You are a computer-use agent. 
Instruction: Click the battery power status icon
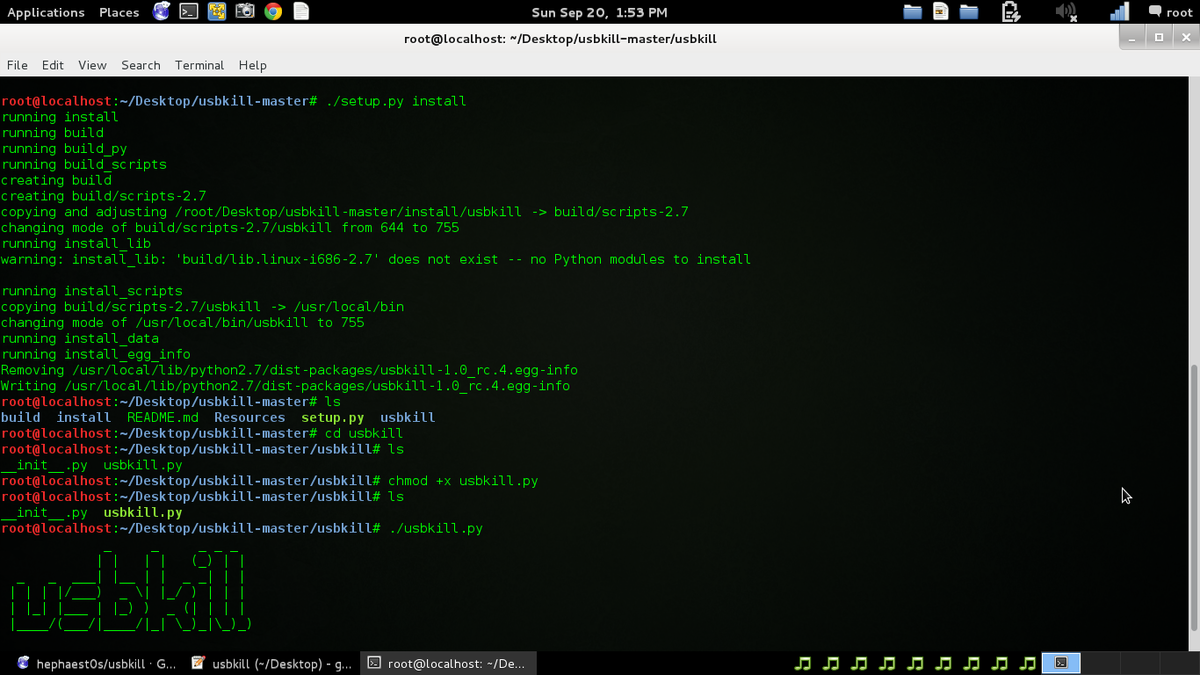1010,12
